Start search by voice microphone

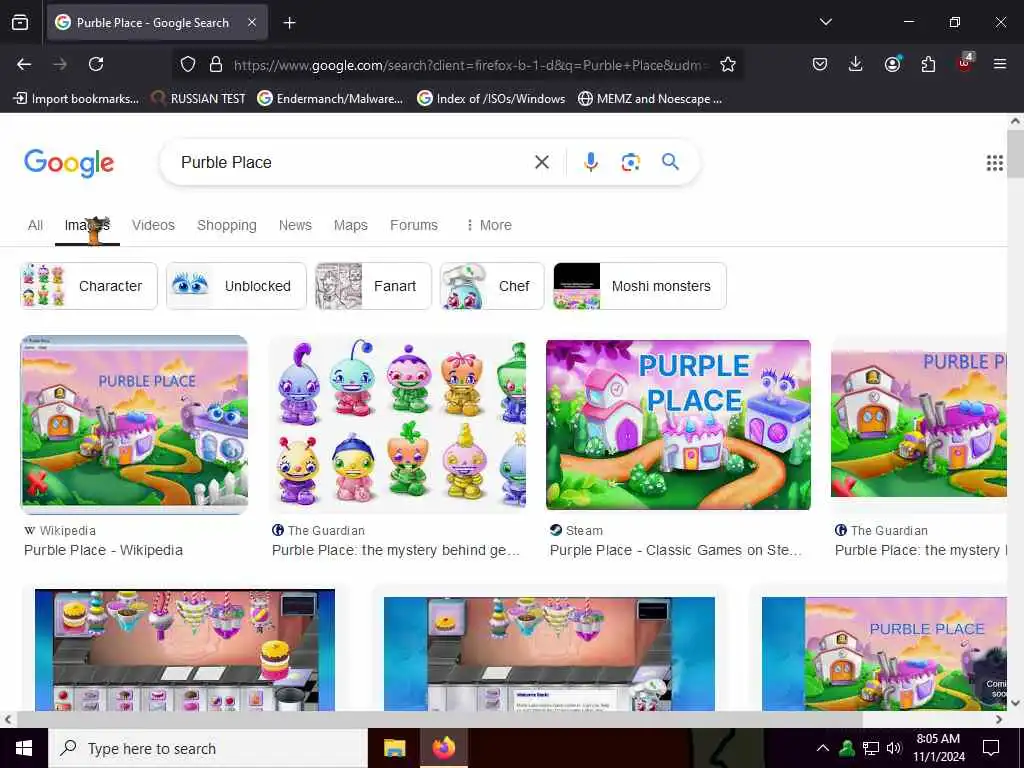[590, 162]
